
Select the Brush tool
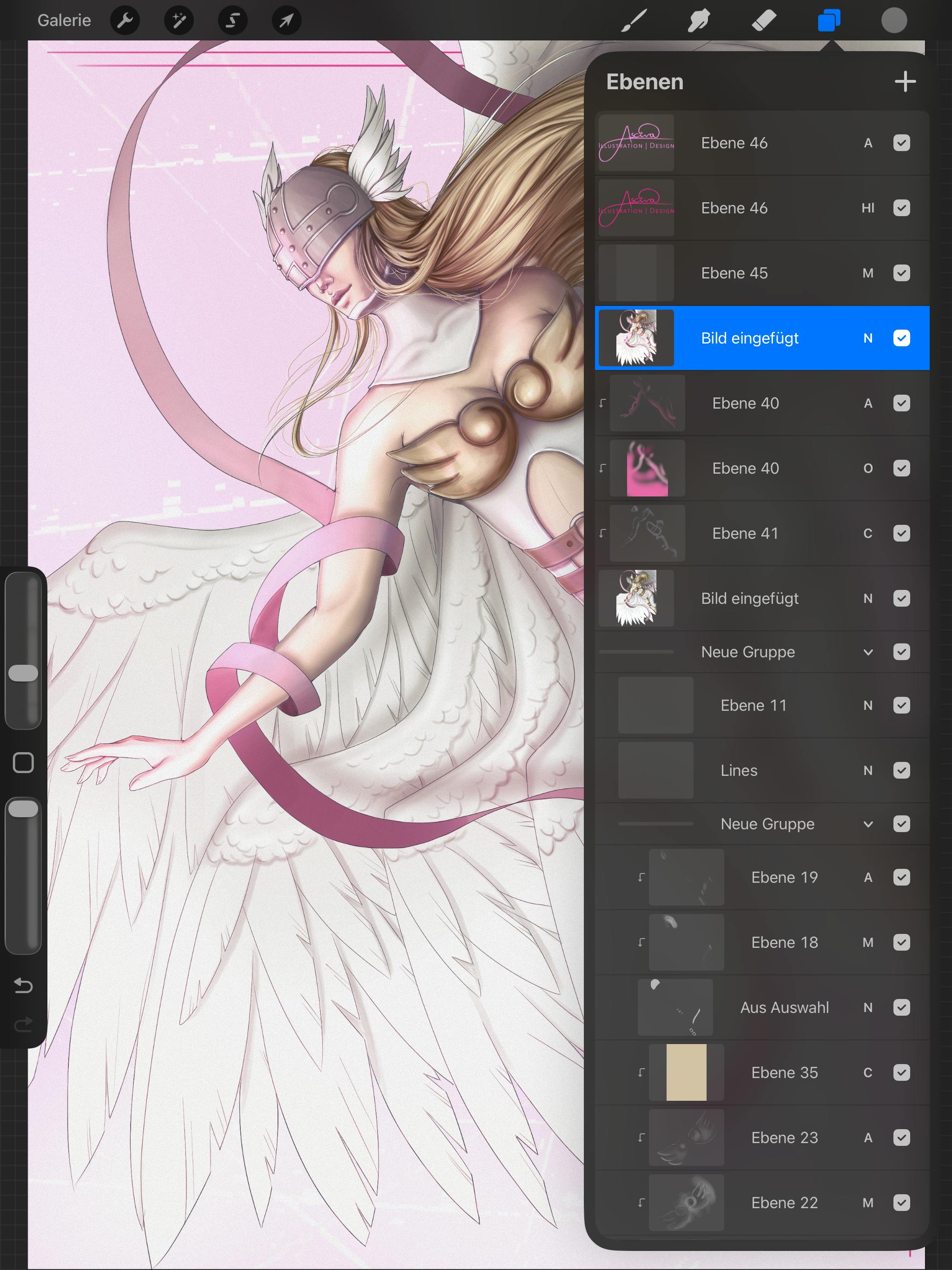634,20
